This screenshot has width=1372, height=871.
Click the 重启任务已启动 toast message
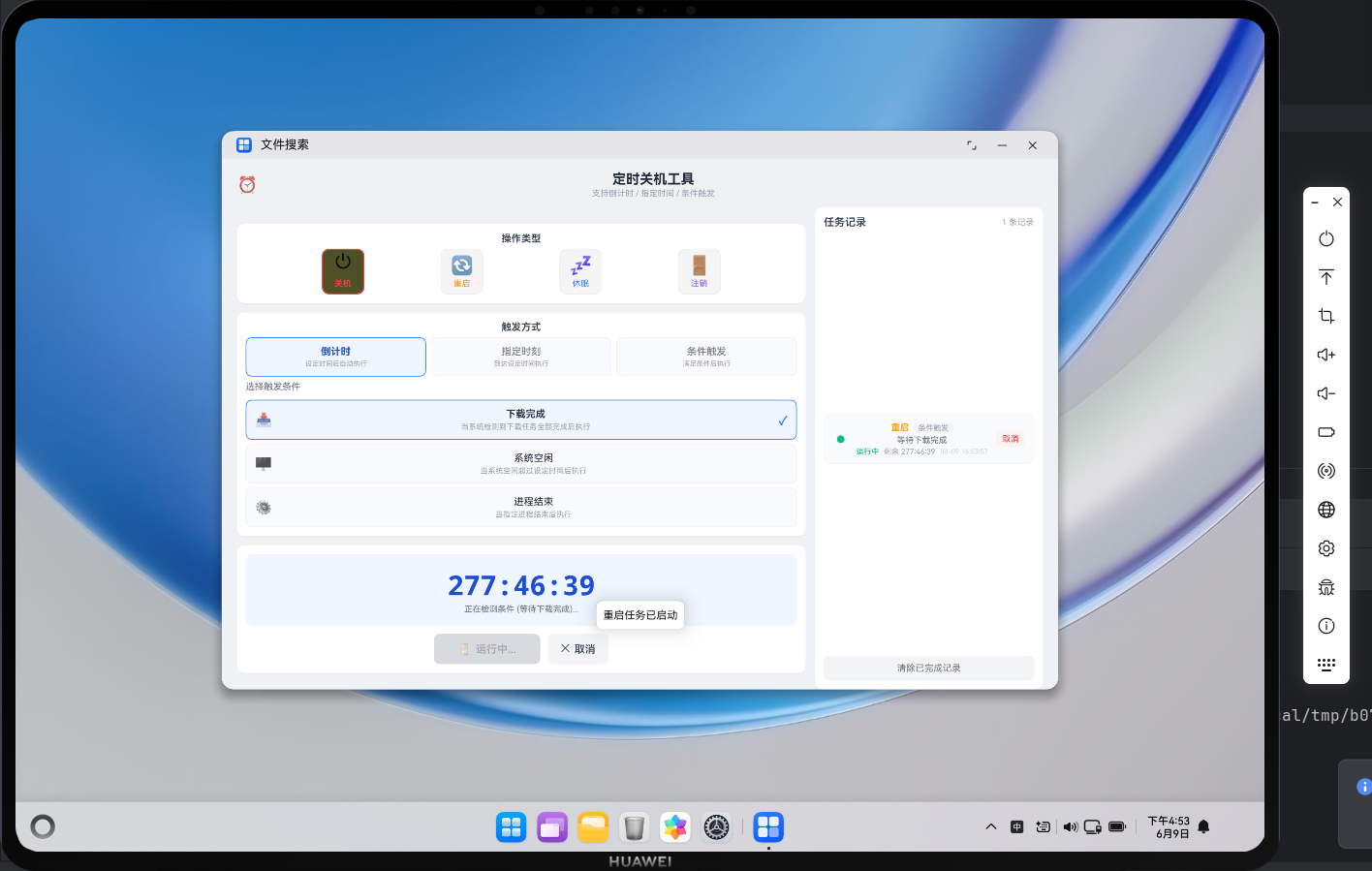[x=640, y=615]
